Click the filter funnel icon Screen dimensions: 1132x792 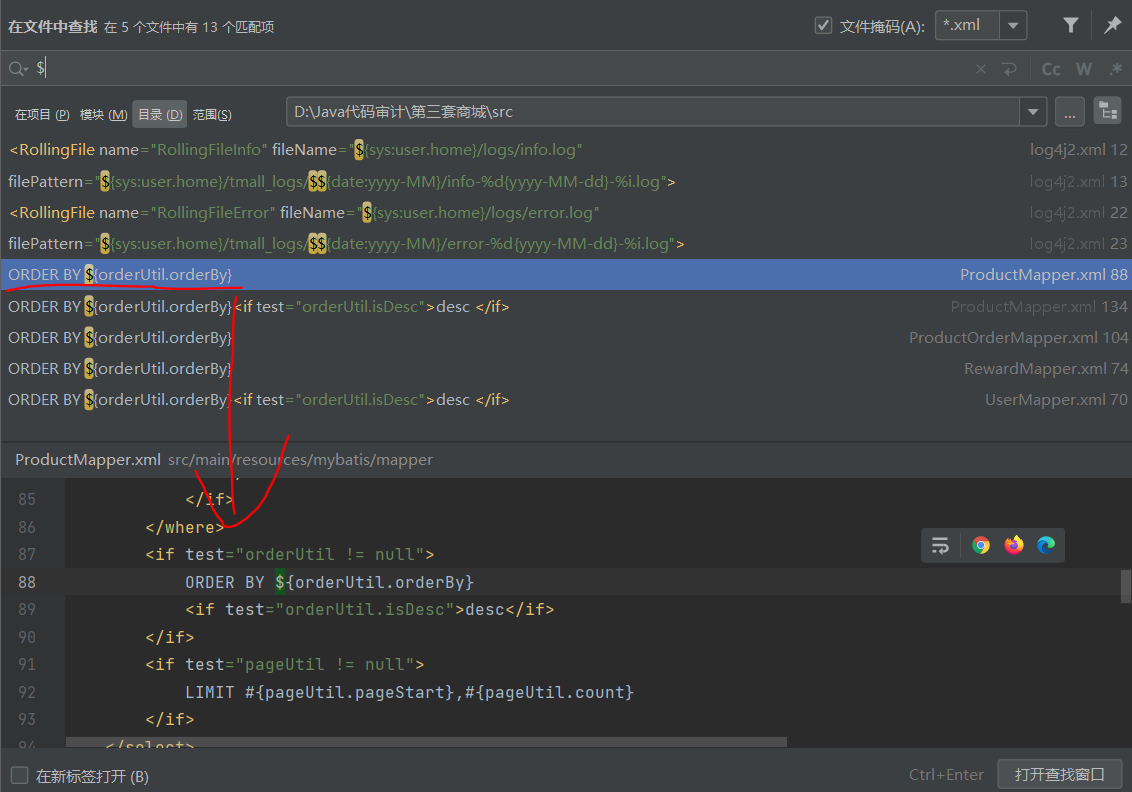click(1070, 26)
